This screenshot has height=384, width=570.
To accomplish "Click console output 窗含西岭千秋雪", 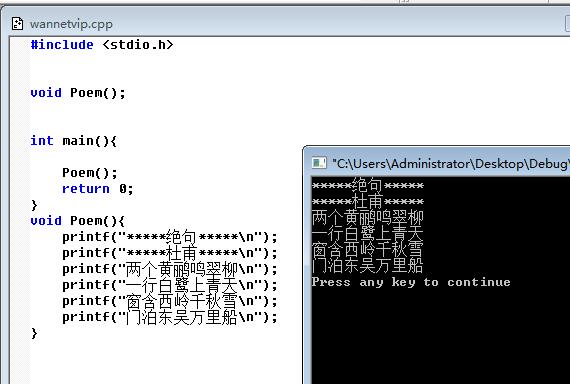I will coord(368,249).
